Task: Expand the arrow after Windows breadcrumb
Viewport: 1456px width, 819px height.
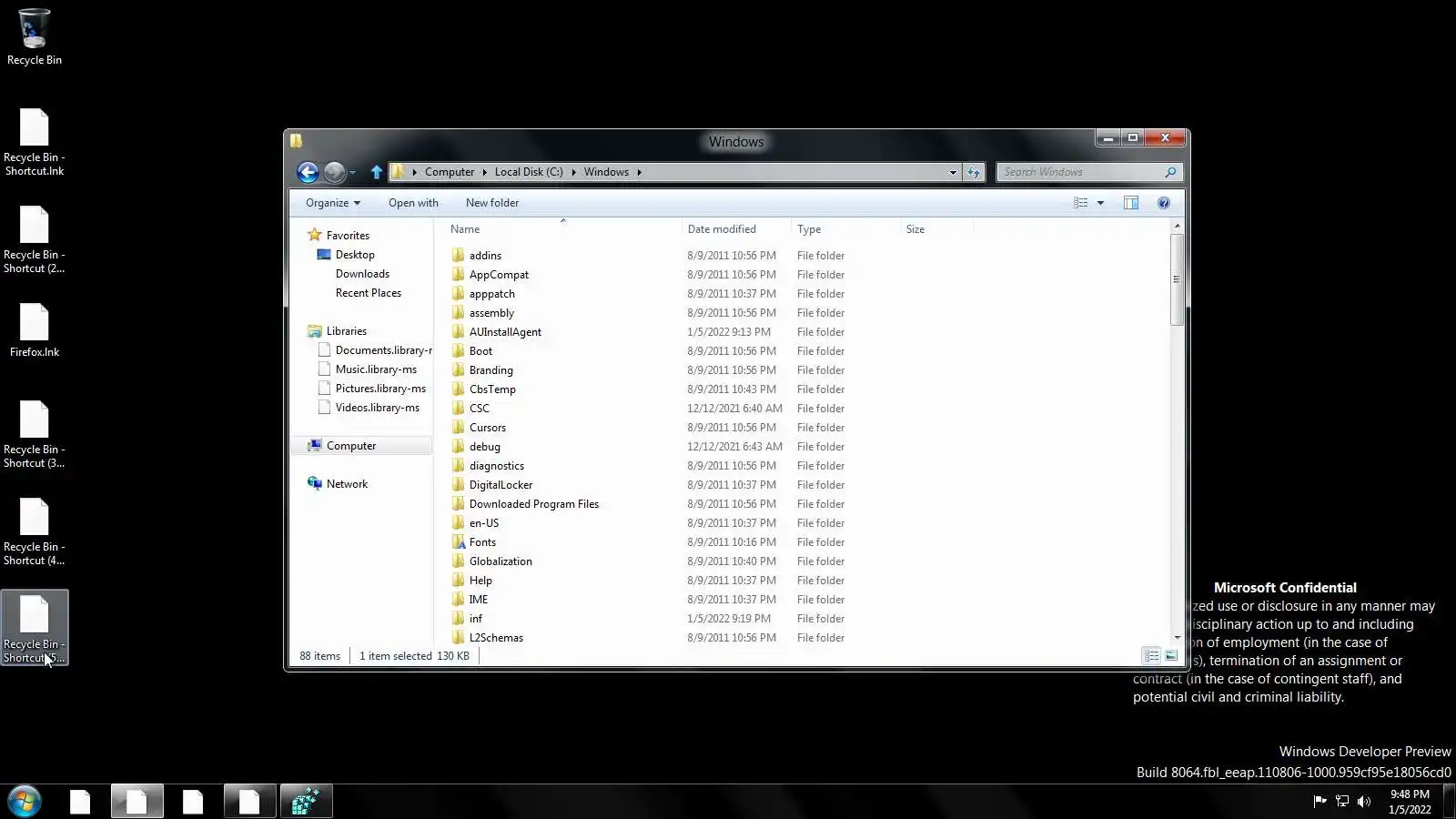Action: (x=639, y=172)
